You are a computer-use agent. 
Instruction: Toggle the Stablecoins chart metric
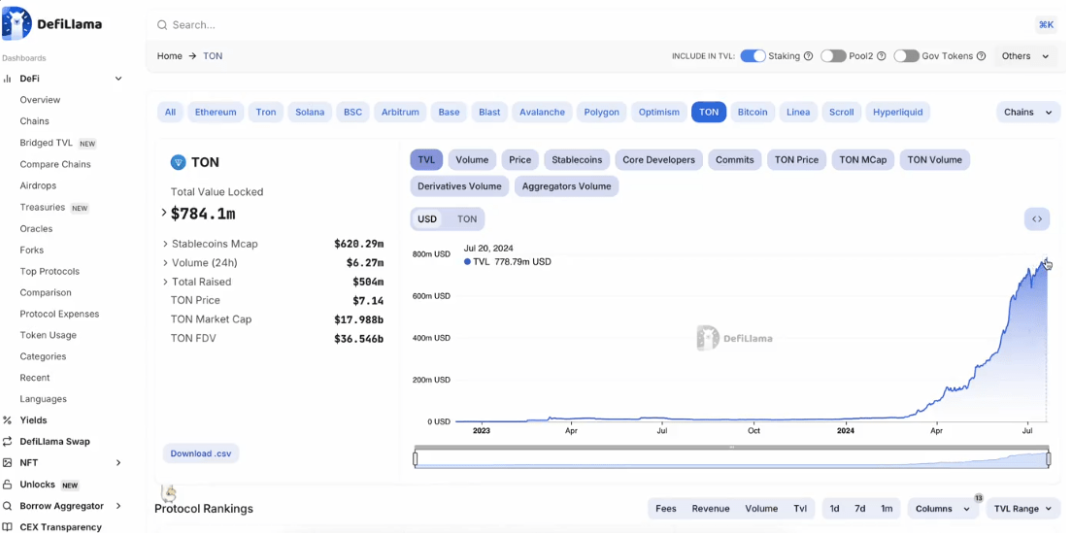pos(577,160)
